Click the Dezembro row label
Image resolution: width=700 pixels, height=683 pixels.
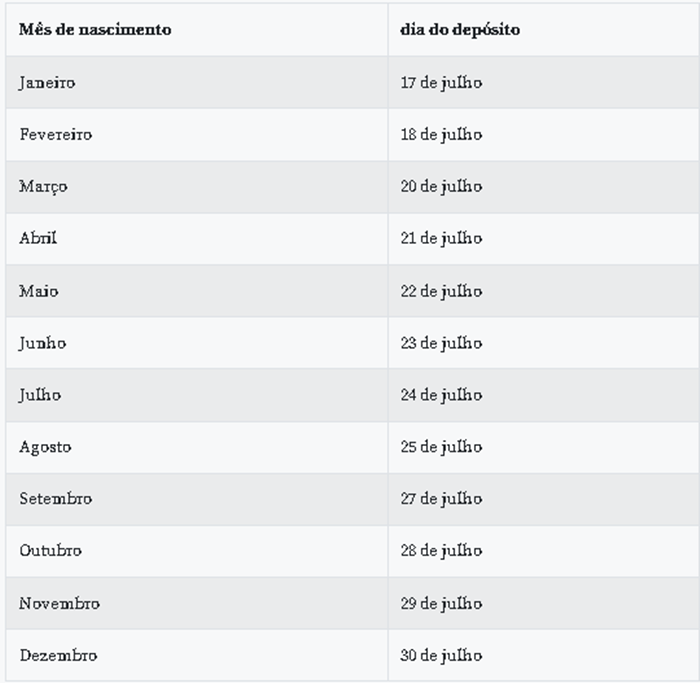59,656
